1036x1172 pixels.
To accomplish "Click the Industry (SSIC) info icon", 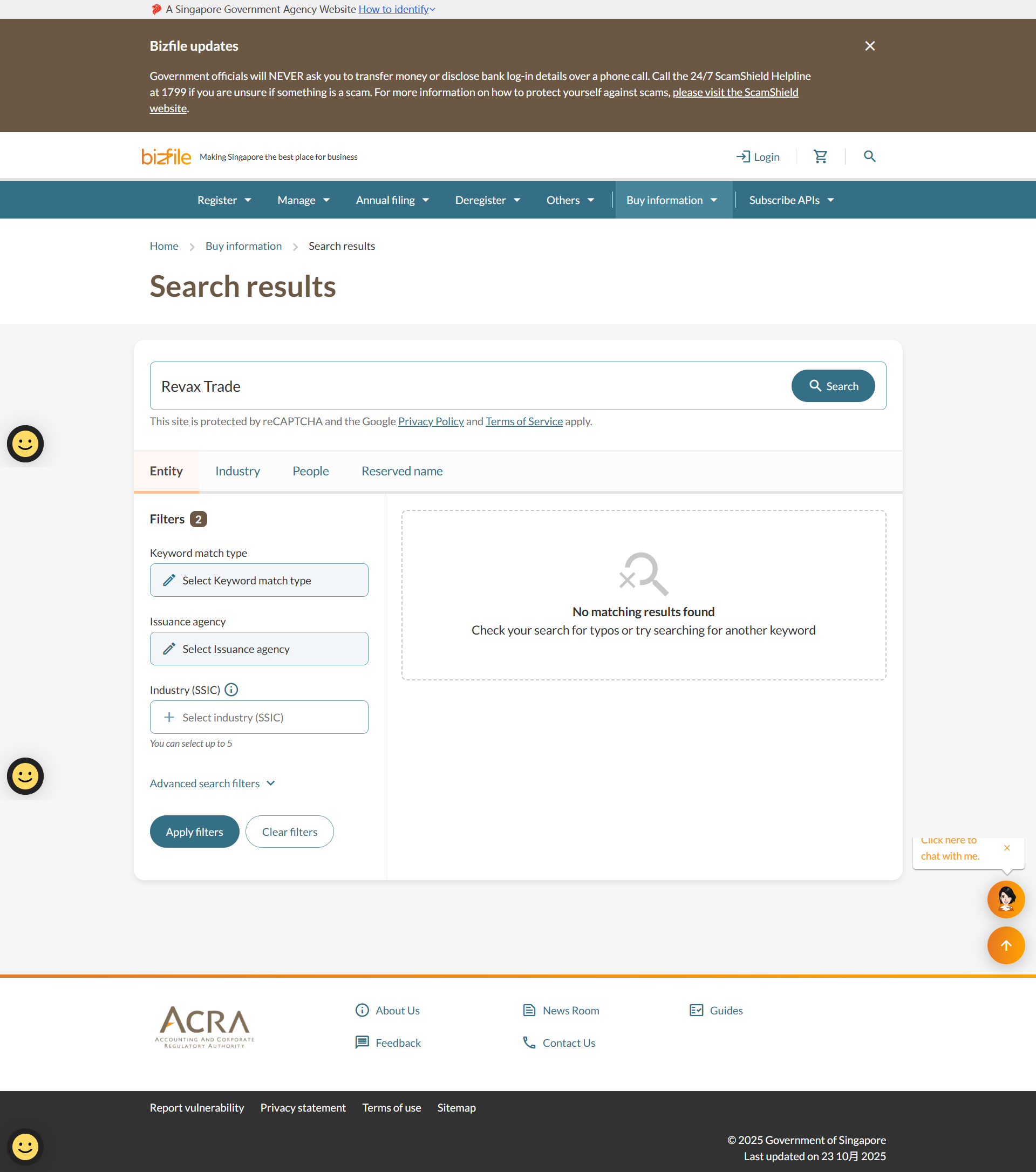I will 231,690.
